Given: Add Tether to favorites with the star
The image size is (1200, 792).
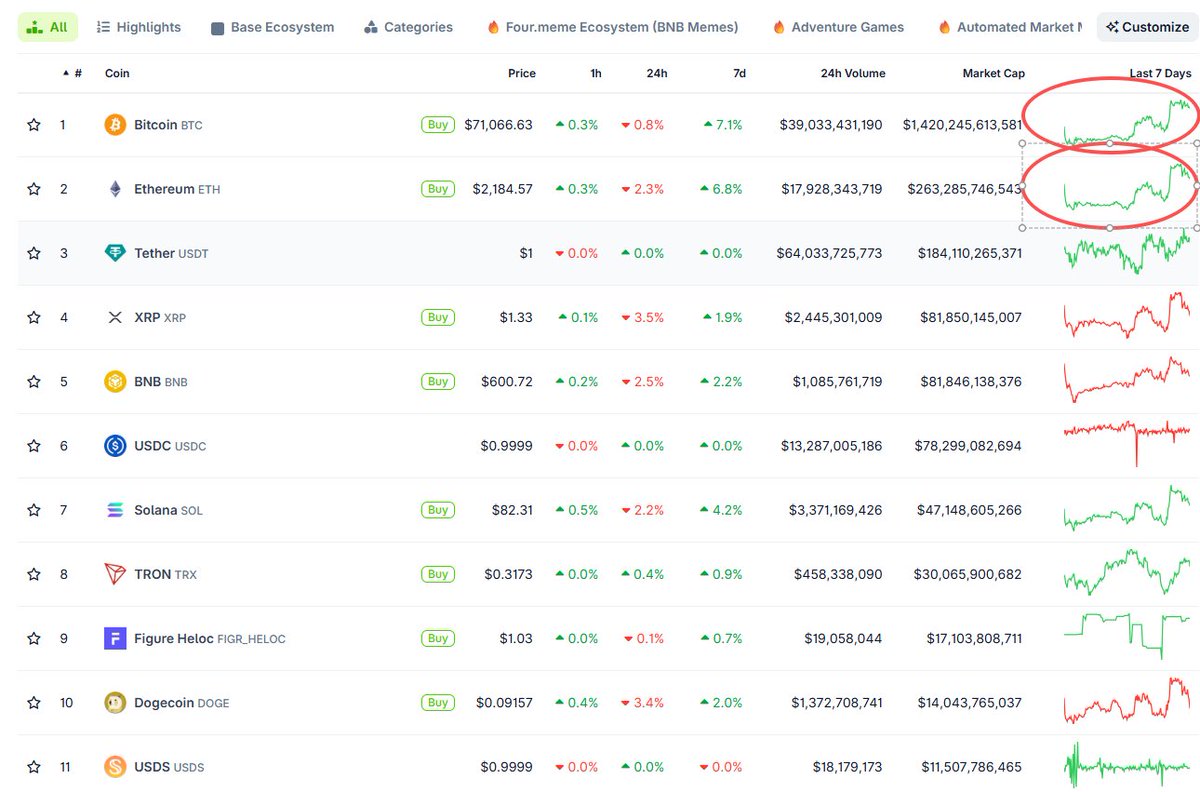Looking at the screenshot, I should click(34, 253).
